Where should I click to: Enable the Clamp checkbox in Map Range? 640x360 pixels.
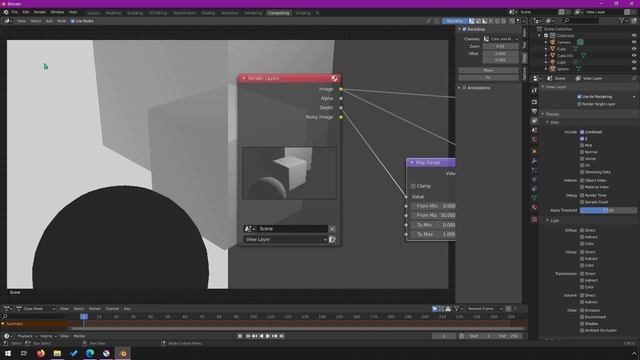tap(413, 186)
